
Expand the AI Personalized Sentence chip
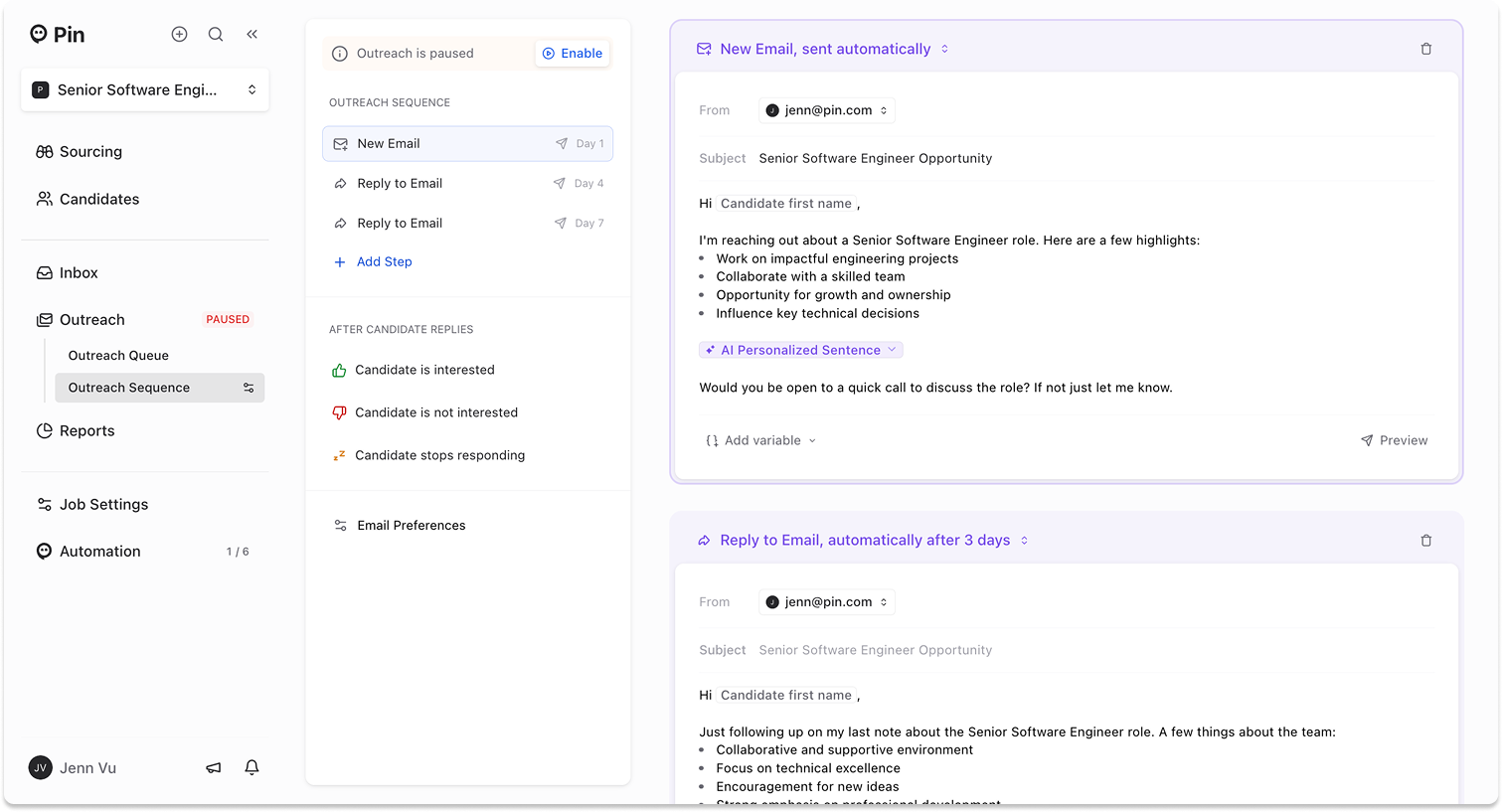tap(801, 350)
